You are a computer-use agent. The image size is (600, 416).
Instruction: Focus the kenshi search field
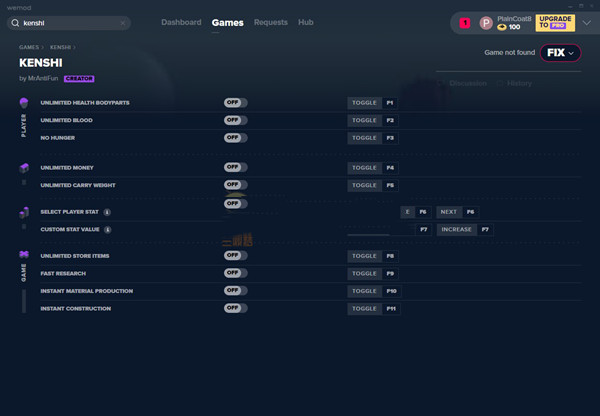(69, 23)
